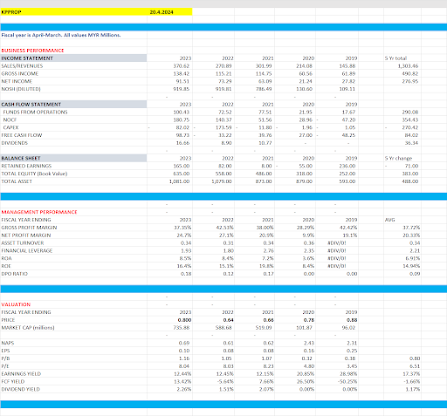Select sales value 370.62 for 2023
Image resolution: width=447 pixels, height=416 pixels.
[182, 66]
